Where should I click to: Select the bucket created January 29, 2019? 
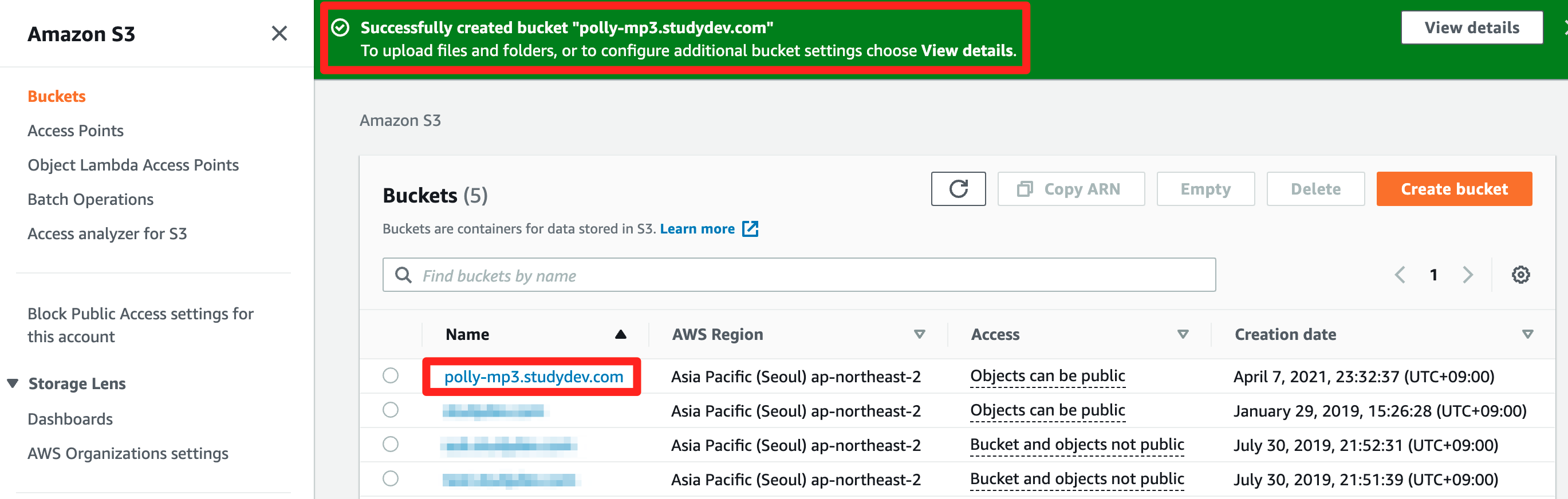pos(391,410)
